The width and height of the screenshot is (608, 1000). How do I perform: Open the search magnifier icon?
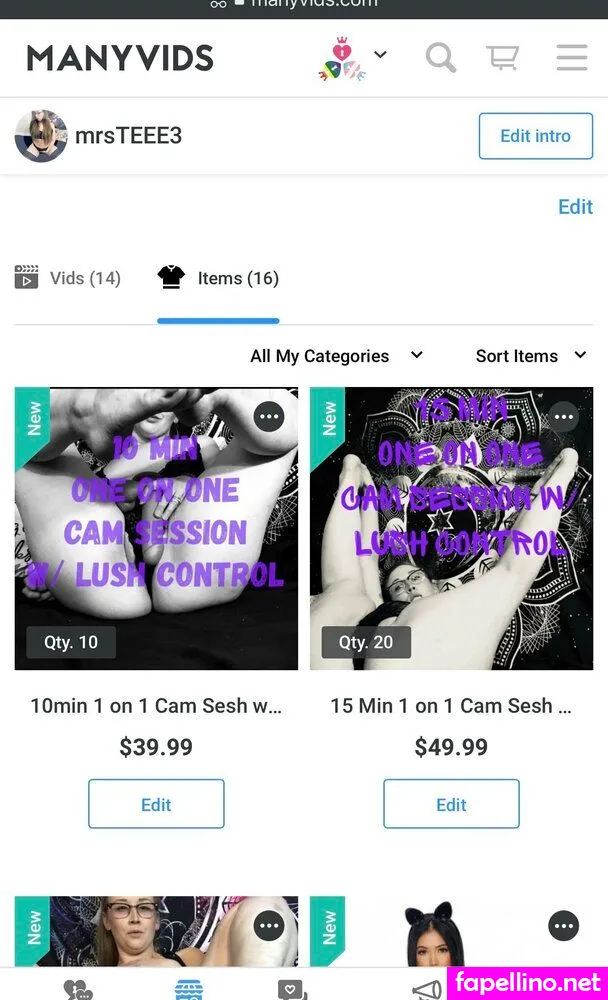click(x=441, y=58)
